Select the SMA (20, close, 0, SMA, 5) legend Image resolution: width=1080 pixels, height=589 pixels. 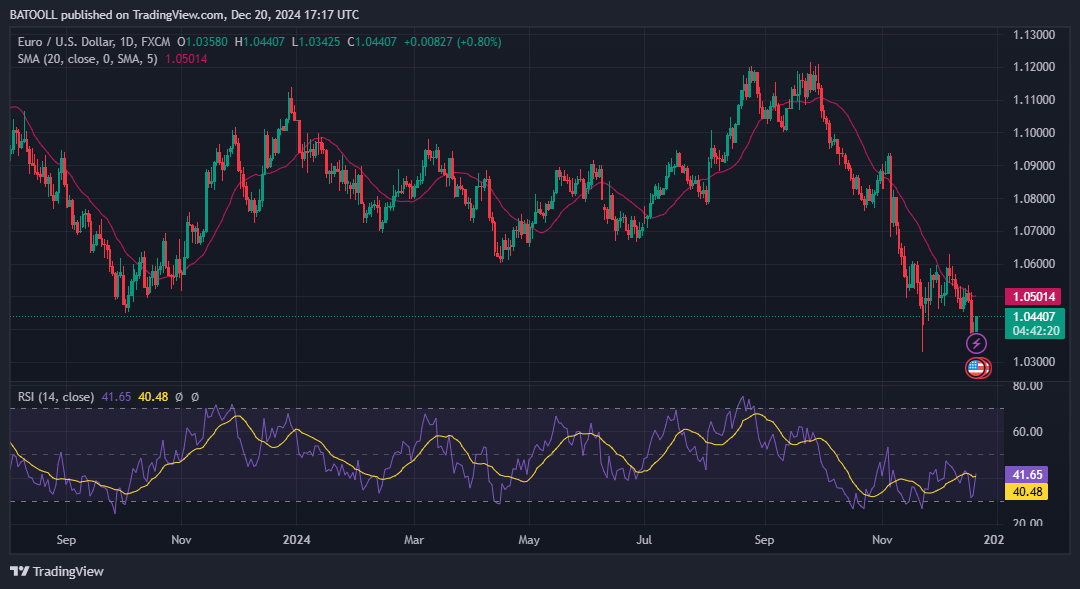(x=87, y=59)
